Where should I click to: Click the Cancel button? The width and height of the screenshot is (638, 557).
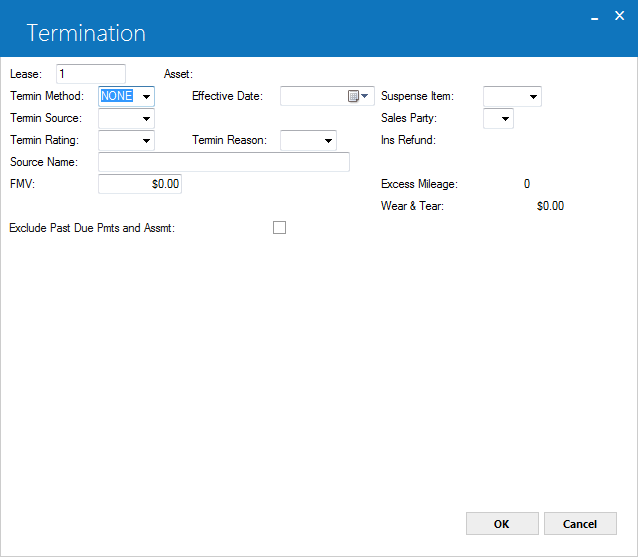(x=580, y=524)
